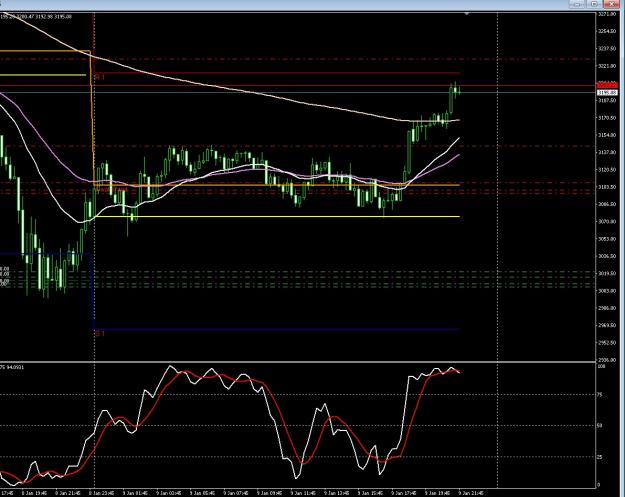Select the long orange horizontal pivot line

tap(277, 185)
